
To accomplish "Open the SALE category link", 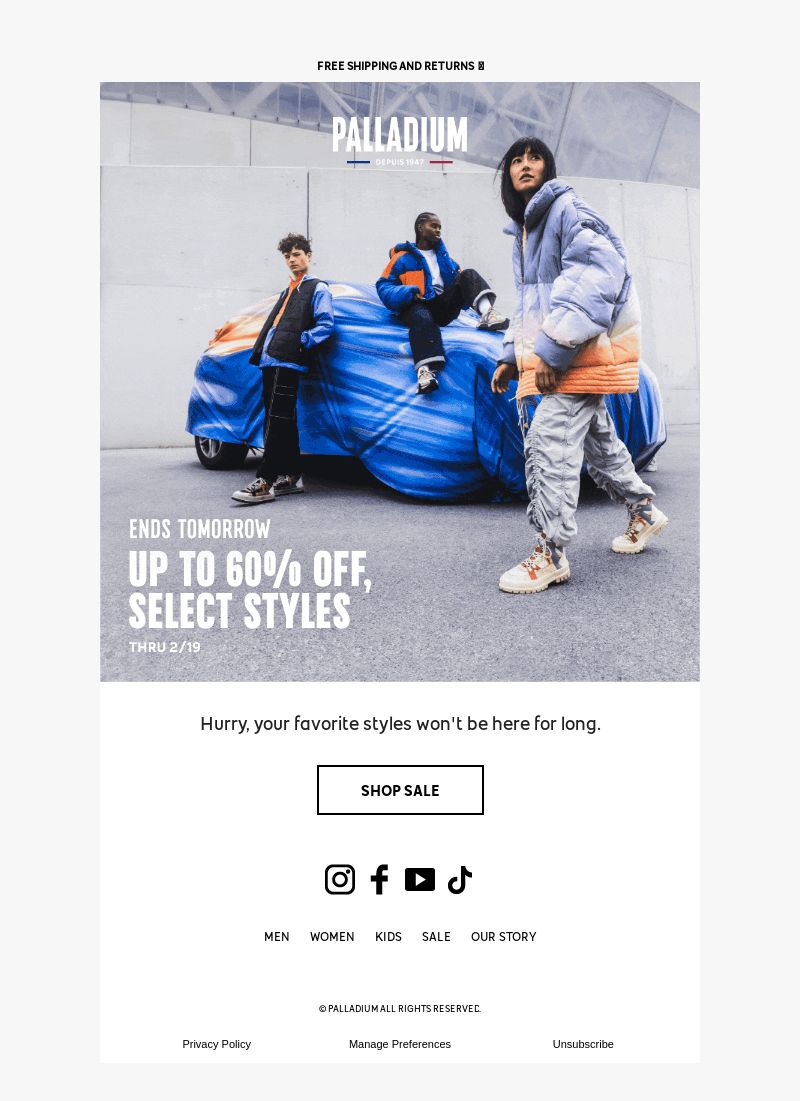I will coord(436,937).
